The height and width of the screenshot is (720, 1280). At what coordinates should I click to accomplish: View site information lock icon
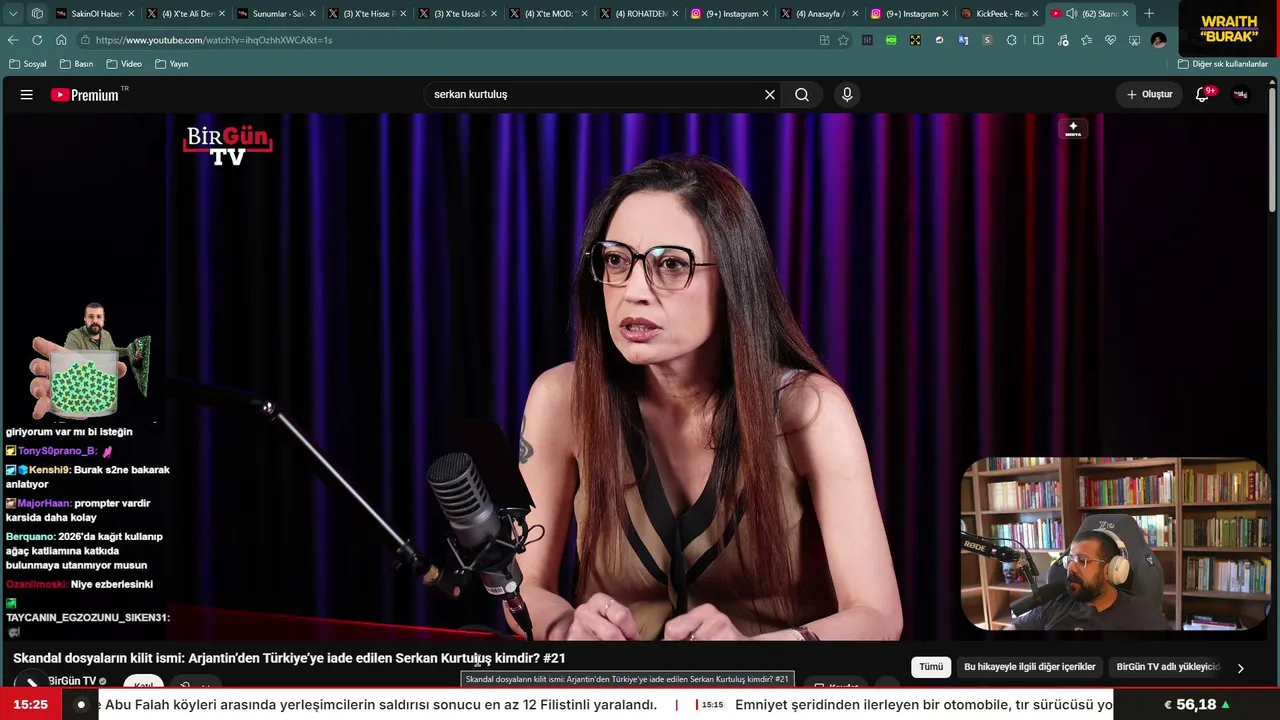click(x=86, y=40)
